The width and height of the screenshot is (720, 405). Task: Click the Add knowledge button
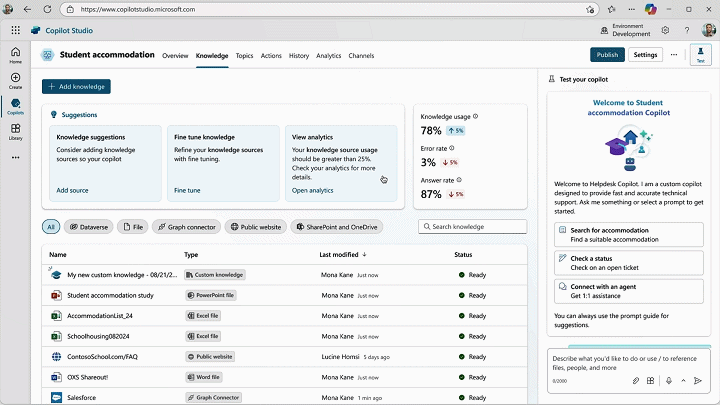click(76, 87)
